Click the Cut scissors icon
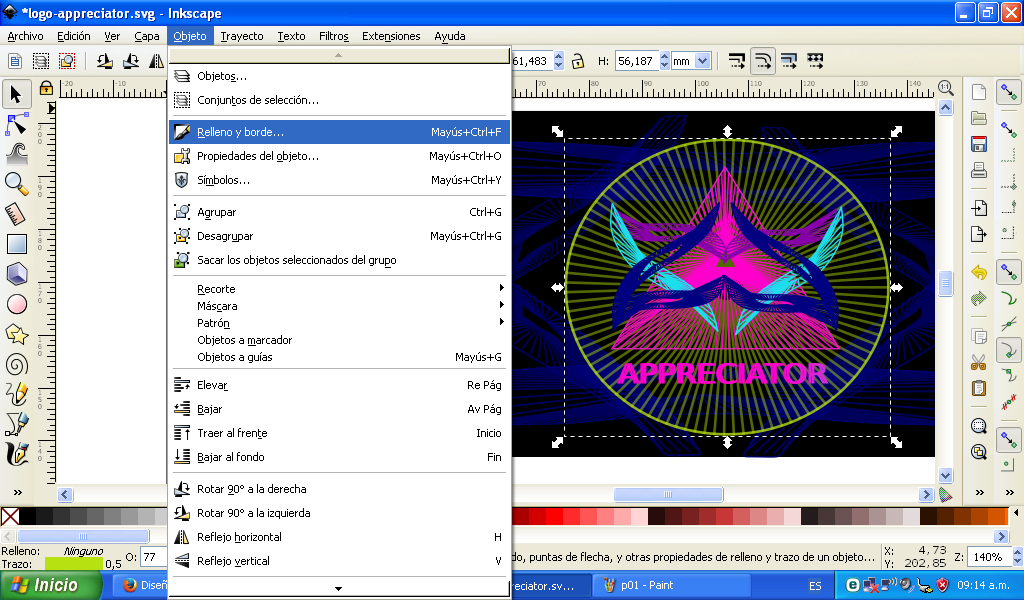The image size is (1024, 600). click(x=978, y=362)
